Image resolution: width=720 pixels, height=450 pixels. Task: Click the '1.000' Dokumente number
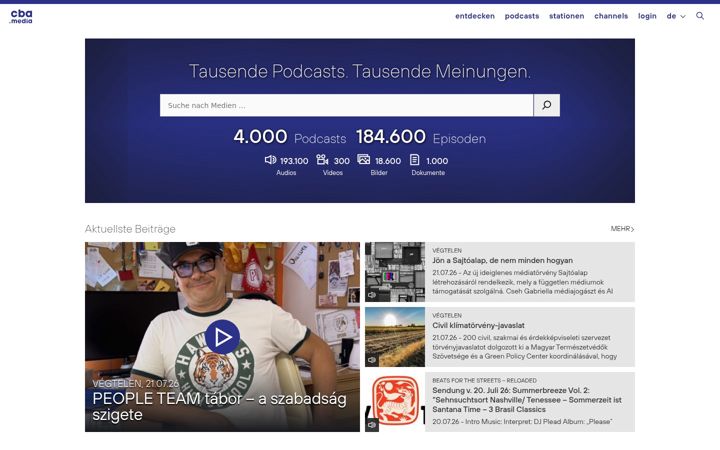437,161
